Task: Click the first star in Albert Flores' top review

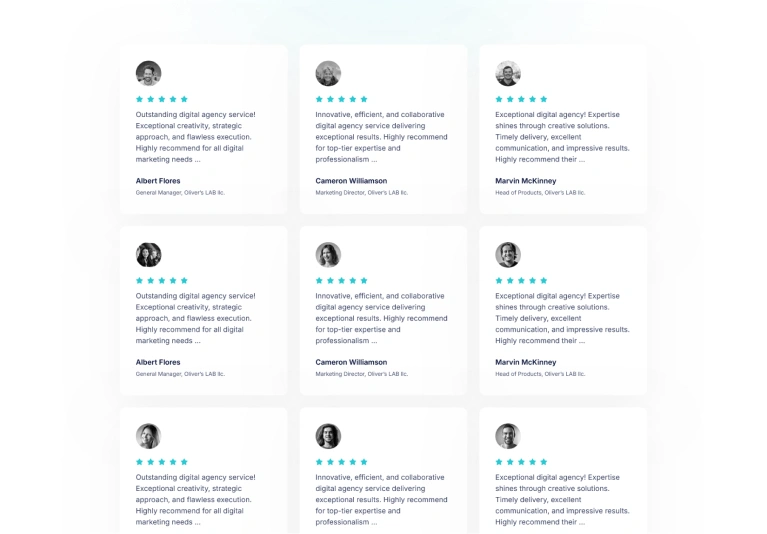Action: pyautogui.click(x=139, y=99)
